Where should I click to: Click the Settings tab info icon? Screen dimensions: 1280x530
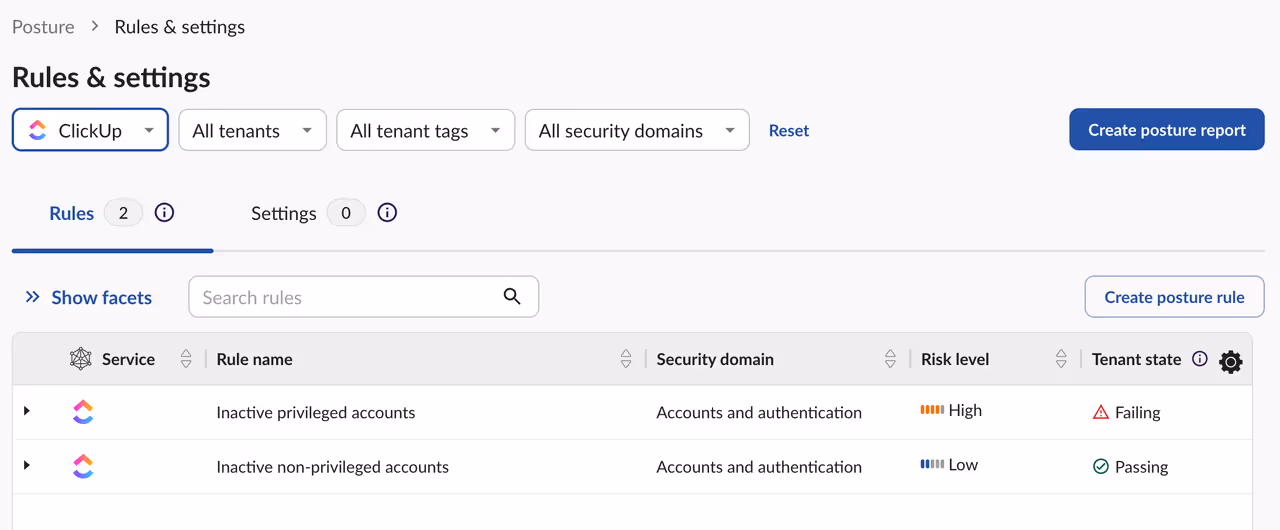coord(388,213)
